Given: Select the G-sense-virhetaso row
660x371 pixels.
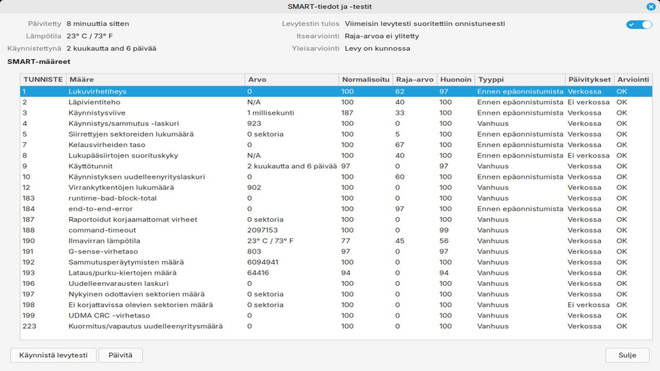Looking at the screenshot, I should click(336, 251).
